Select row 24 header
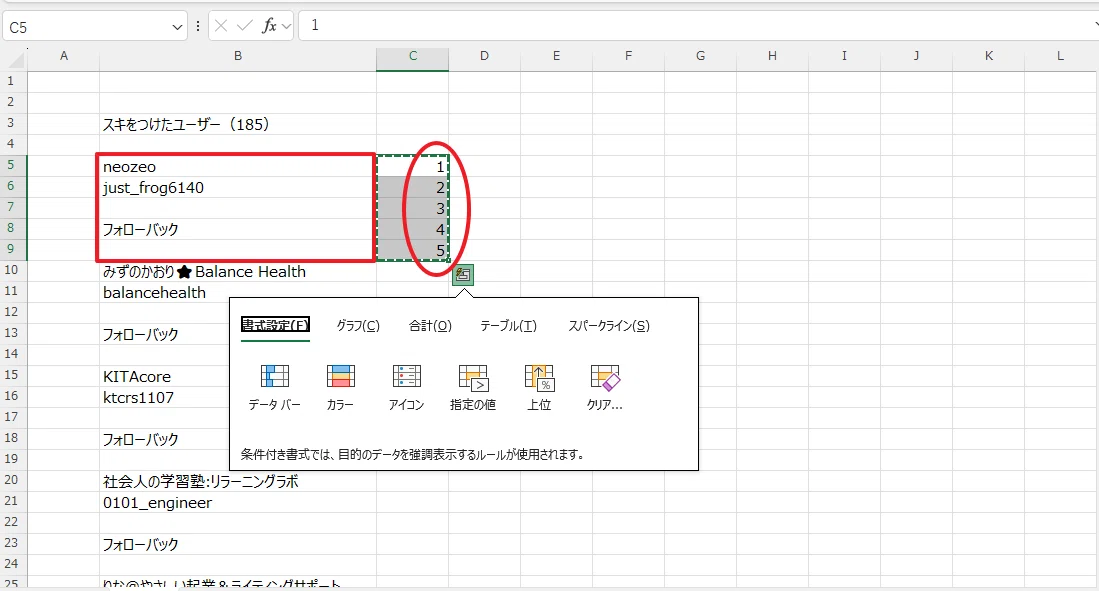 (11, 564)
